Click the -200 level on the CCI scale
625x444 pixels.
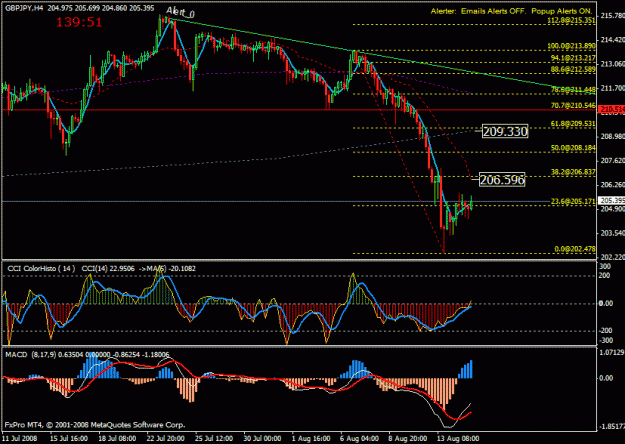(x=606, y=331)
